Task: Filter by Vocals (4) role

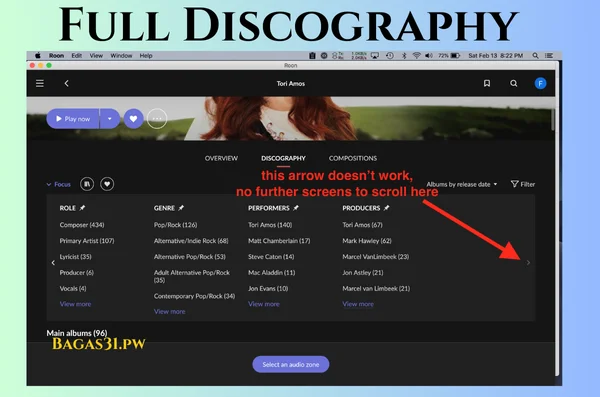Action: tap(73, 288)
